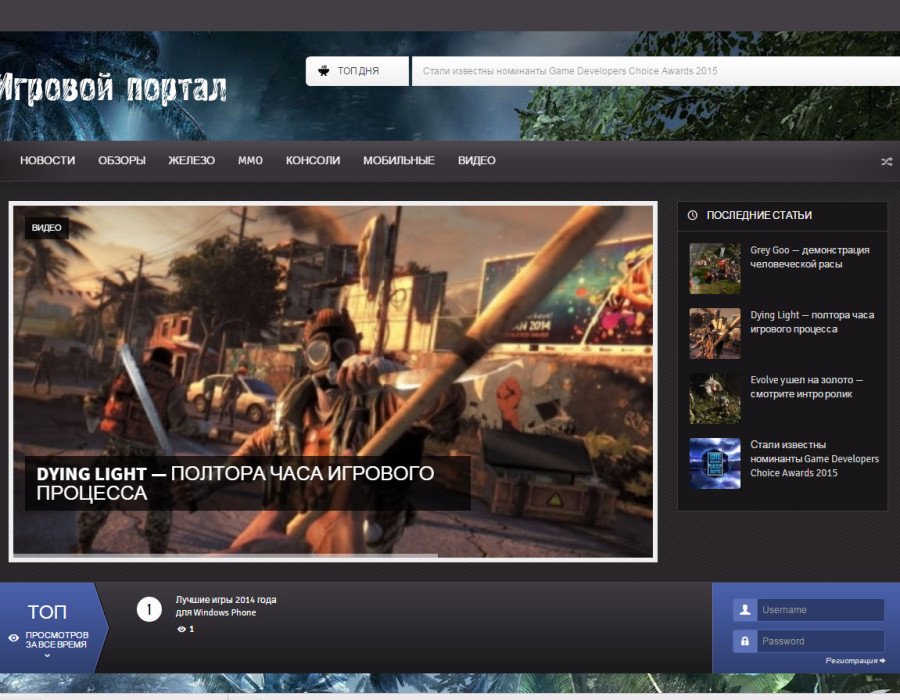Viewport: 900px width, 700px height.
Task: Click the Username input field
Action: click(820, 610)
